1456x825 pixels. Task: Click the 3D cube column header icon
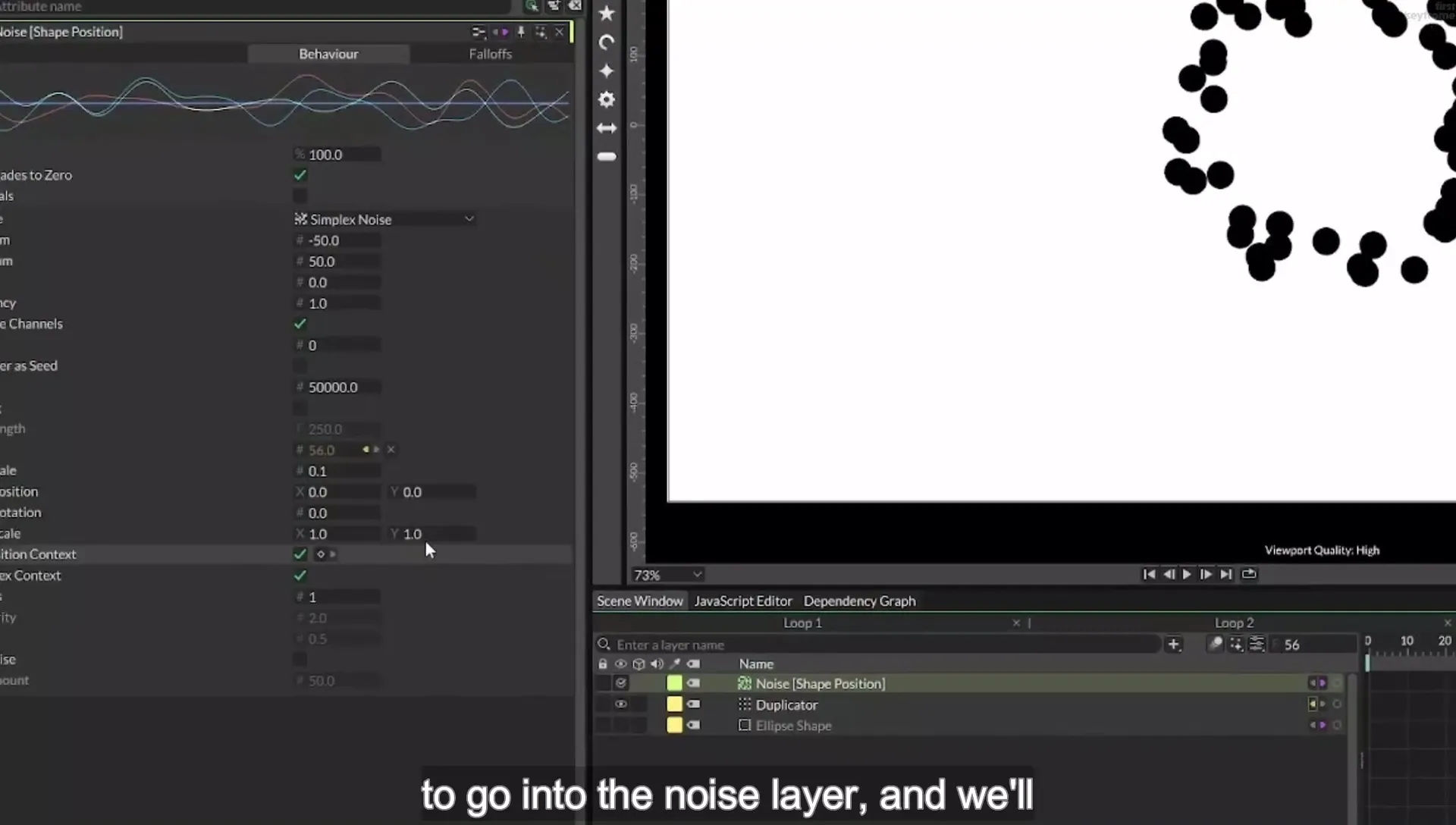(639, 664)
